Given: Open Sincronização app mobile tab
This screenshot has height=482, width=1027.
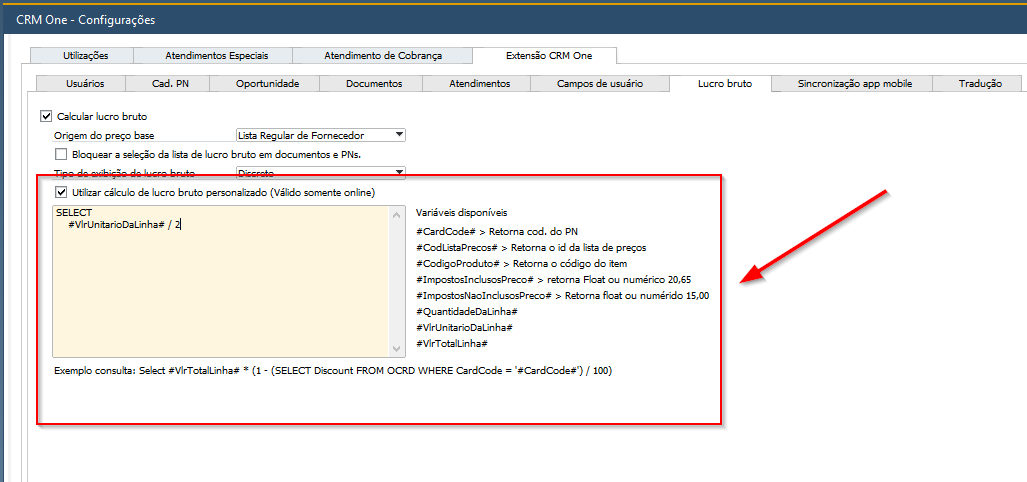Looking at the screenshot, I should (854, 84).
